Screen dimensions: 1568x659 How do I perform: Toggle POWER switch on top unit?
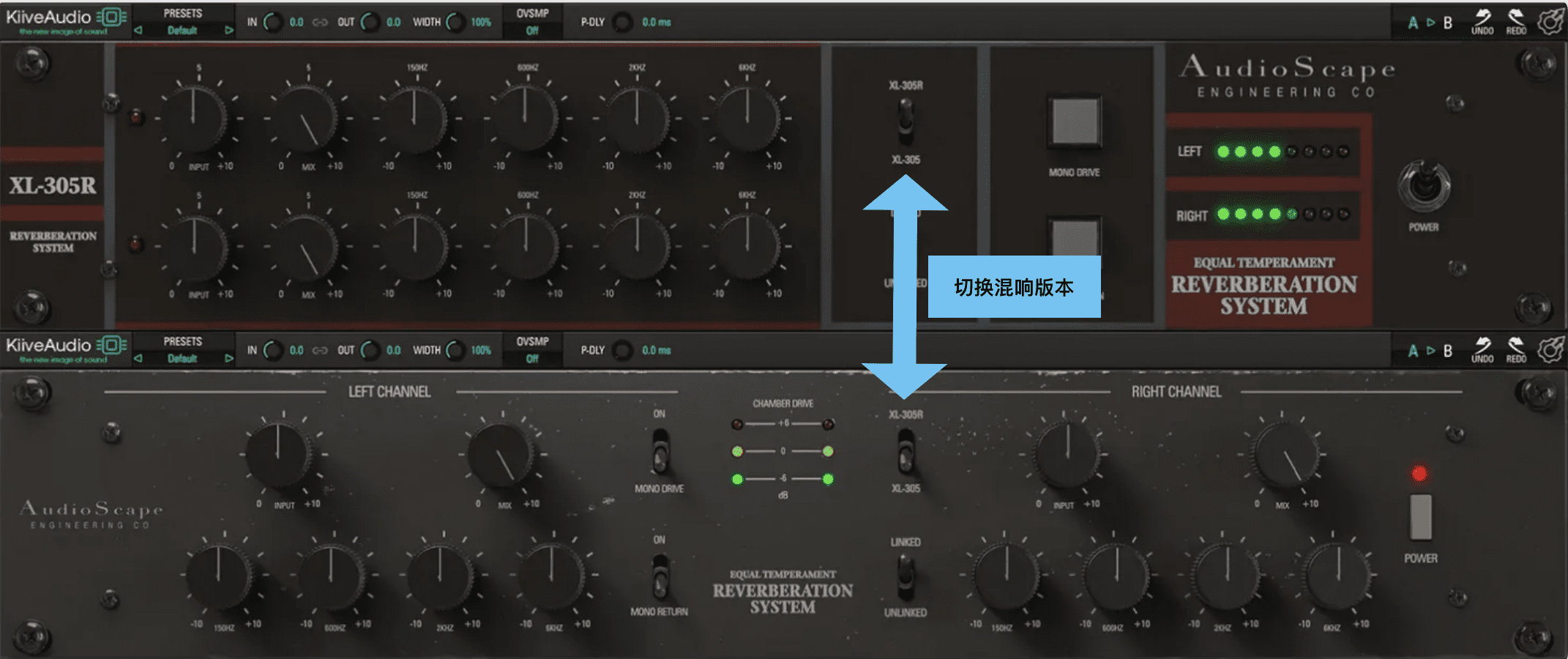[1424, 185]
